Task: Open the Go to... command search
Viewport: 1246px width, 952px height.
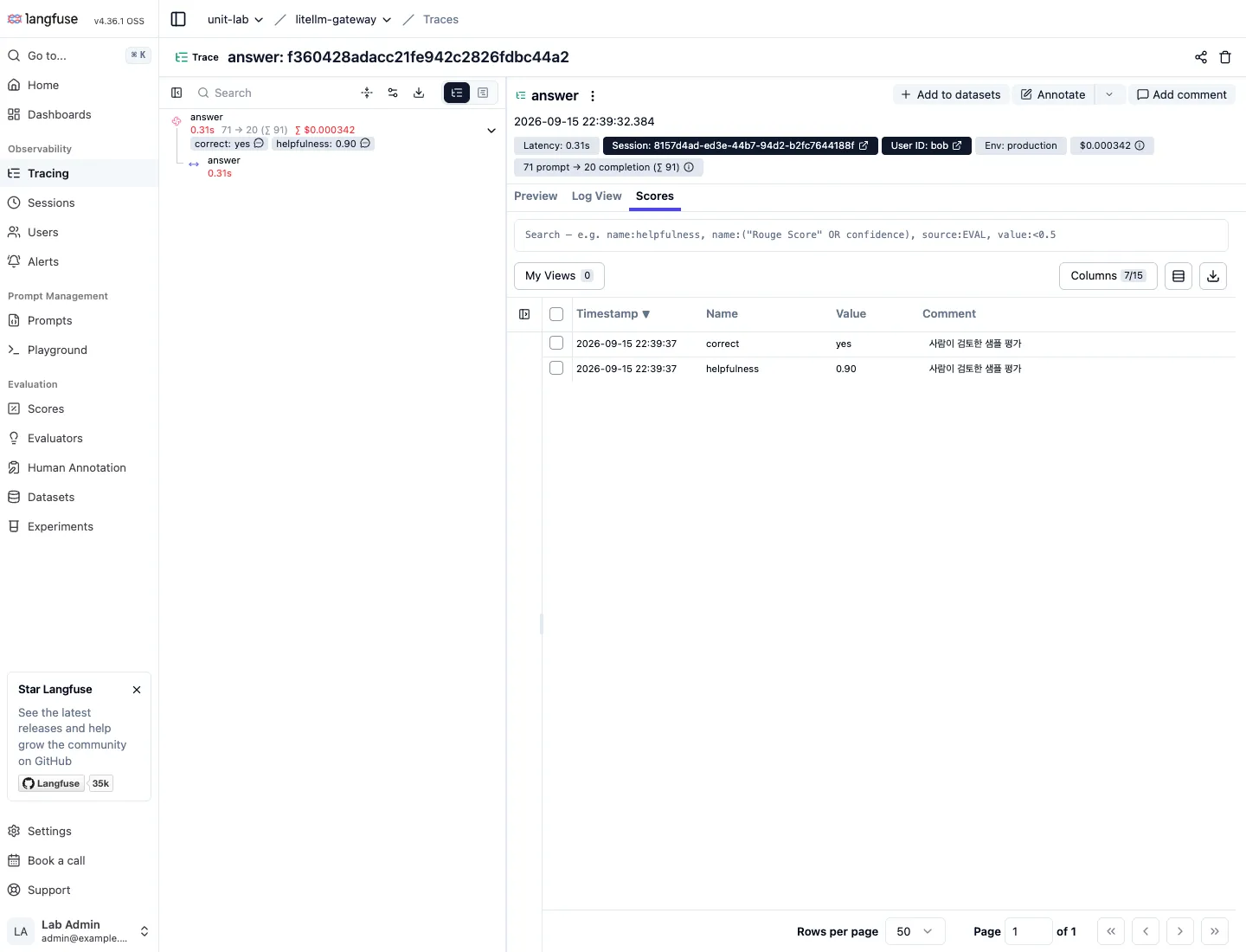Action: 79,55
